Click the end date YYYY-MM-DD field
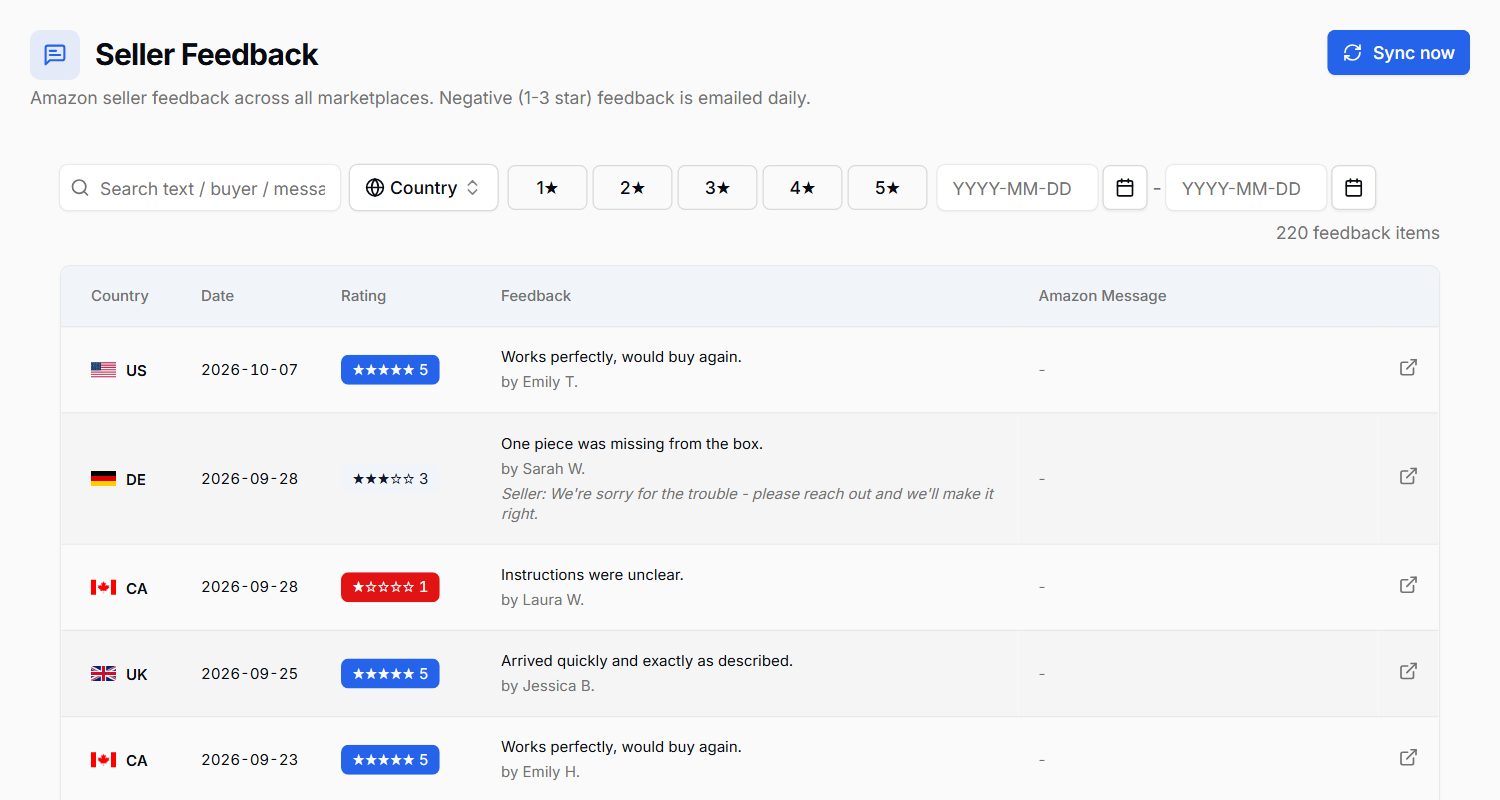The height and width of the screenshot is (800, 1500). pos(1246,188)
